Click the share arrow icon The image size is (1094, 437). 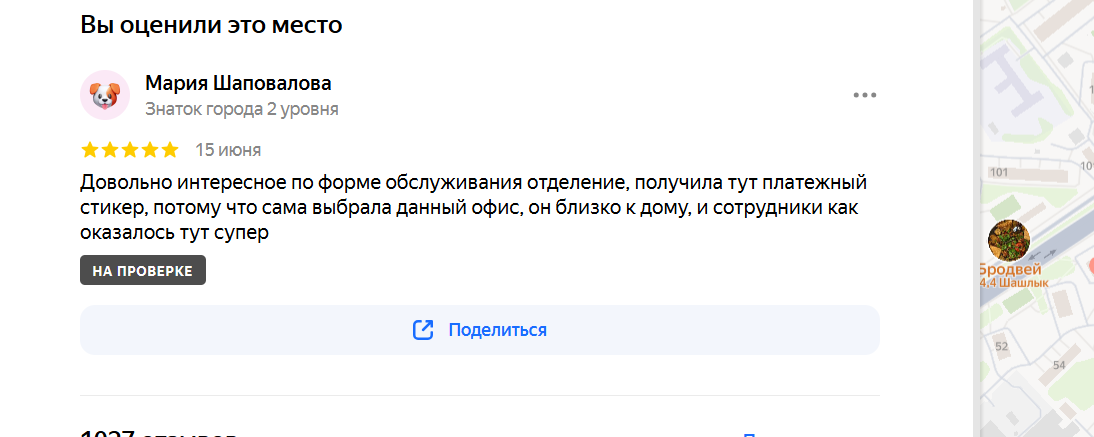(x=424, y=330)
